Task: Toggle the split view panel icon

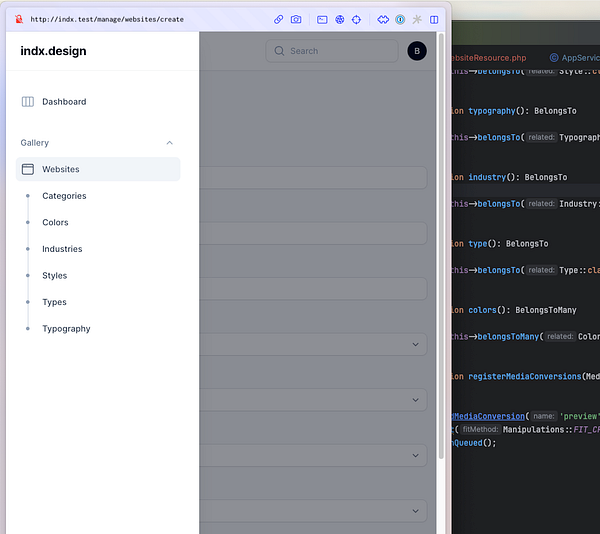Action: click(x=434, y=19)
